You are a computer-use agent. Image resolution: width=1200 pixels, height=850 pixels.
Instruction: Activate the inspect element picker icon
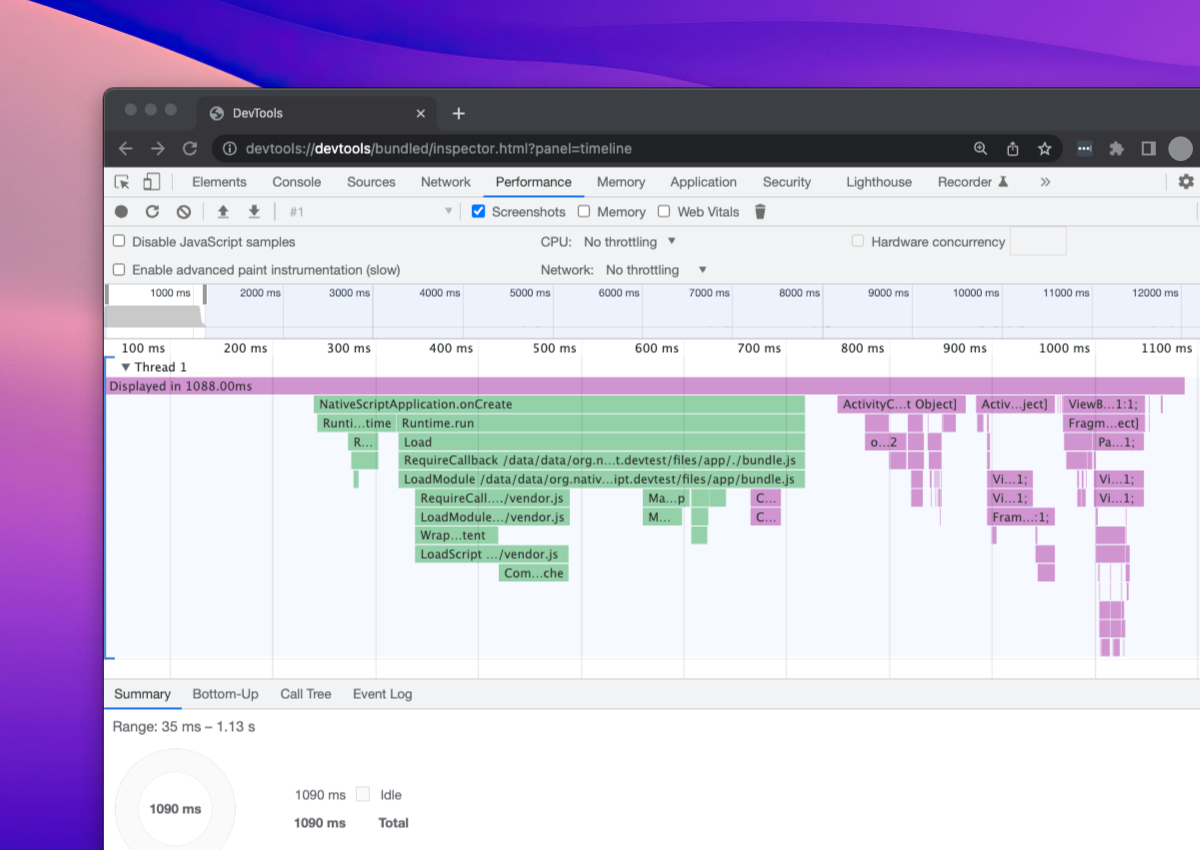[x=122, y=182]
